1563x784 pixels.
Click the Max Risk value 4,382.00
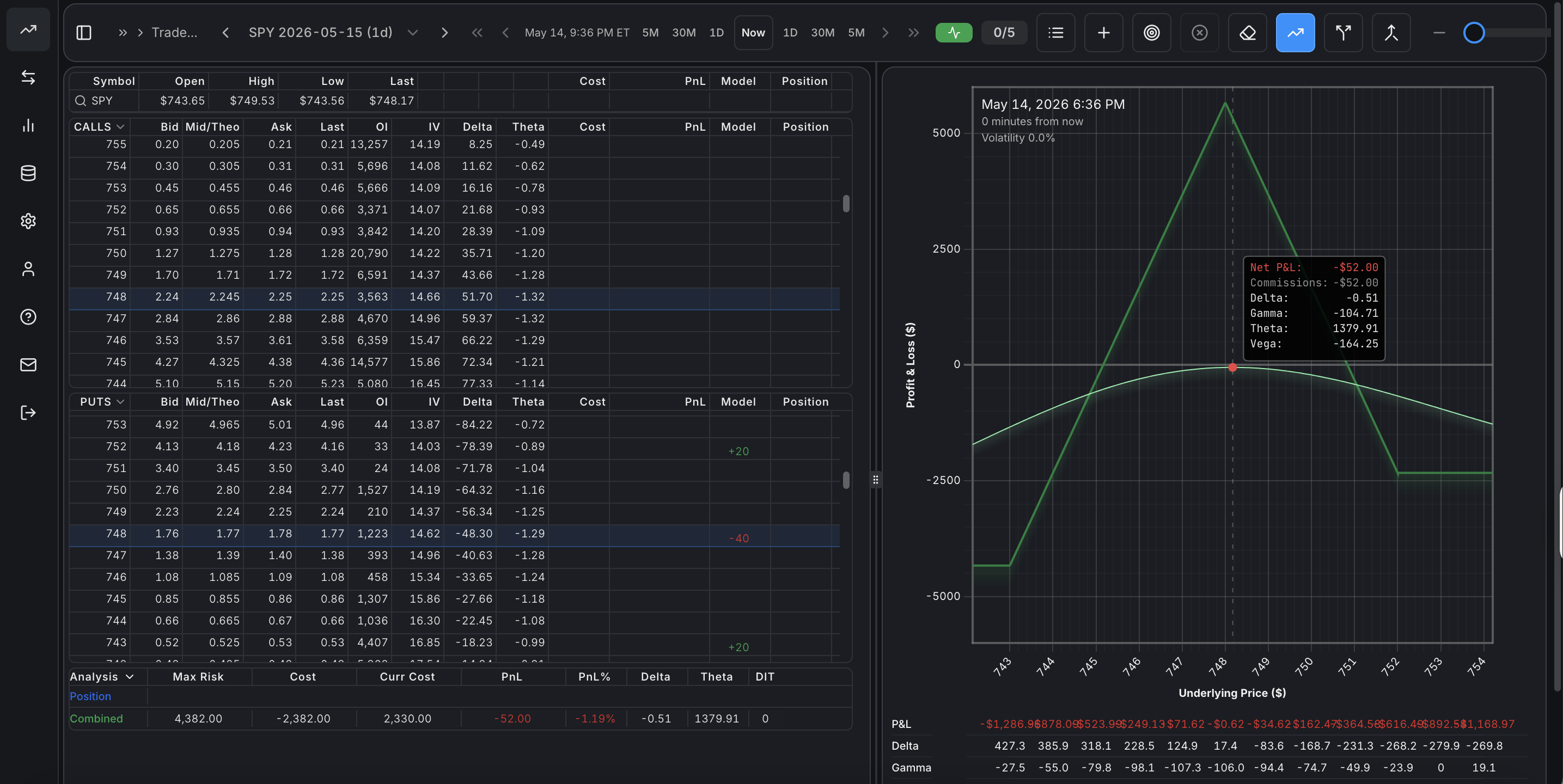click(x=198, y=719)
